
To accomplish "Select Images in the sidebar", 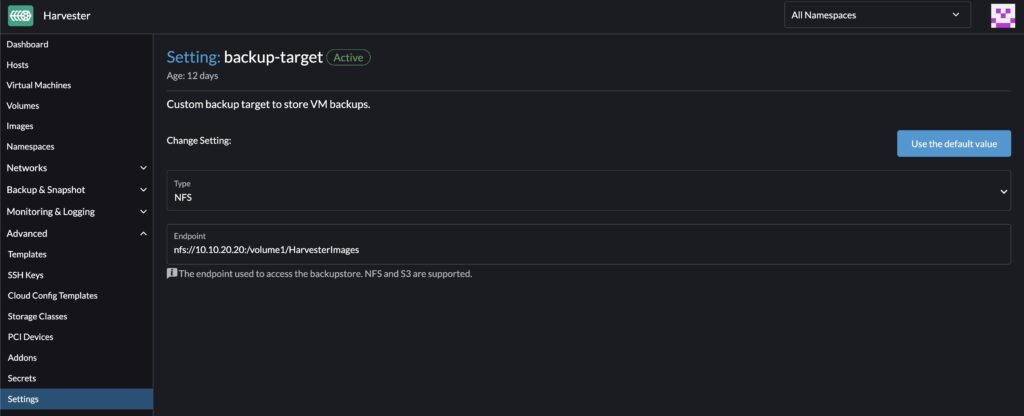I will coord(20,126).
